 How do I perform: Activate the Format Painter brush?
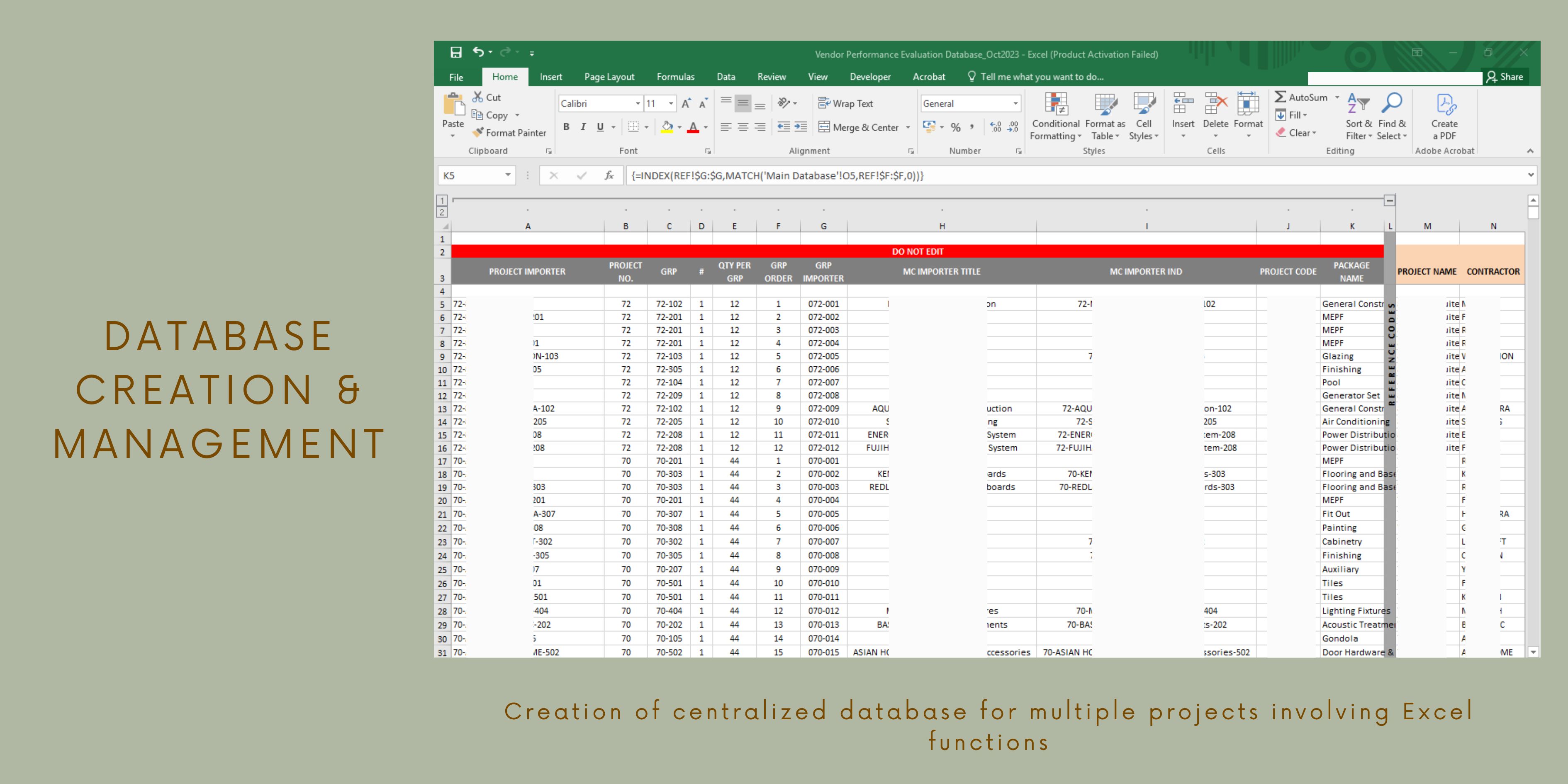[x=509, y=133]
